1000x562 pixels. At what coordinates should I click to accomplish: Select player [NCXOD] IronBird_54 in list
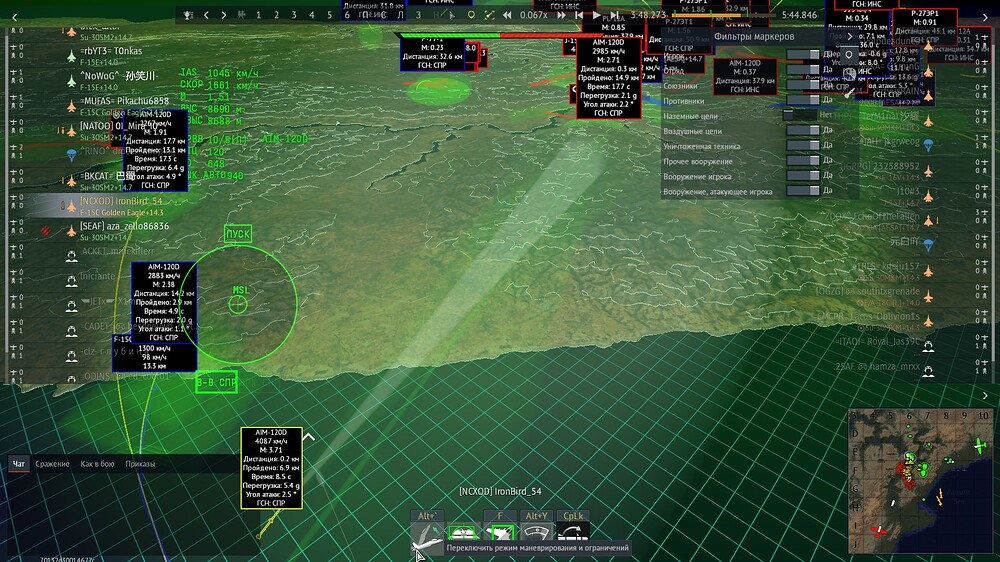click(121, 201)
